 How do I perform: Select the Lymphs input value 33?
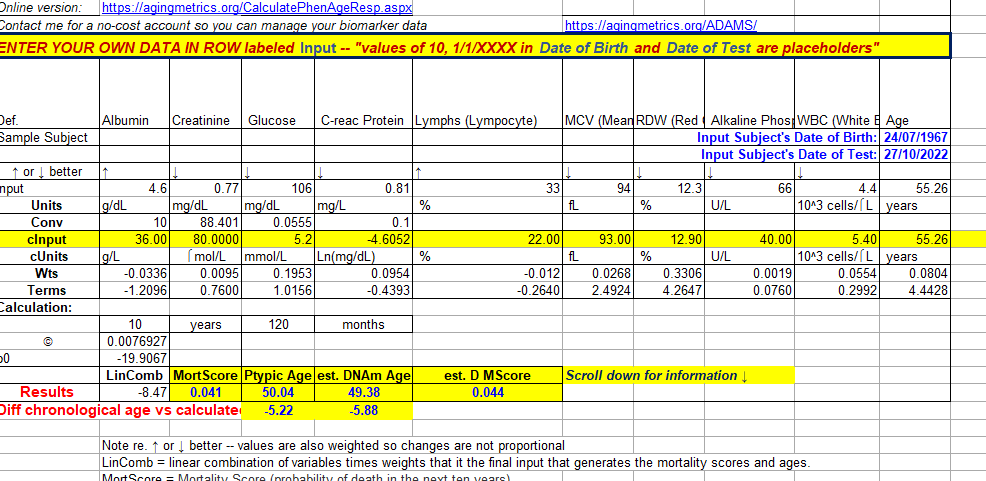coord(487,189)
